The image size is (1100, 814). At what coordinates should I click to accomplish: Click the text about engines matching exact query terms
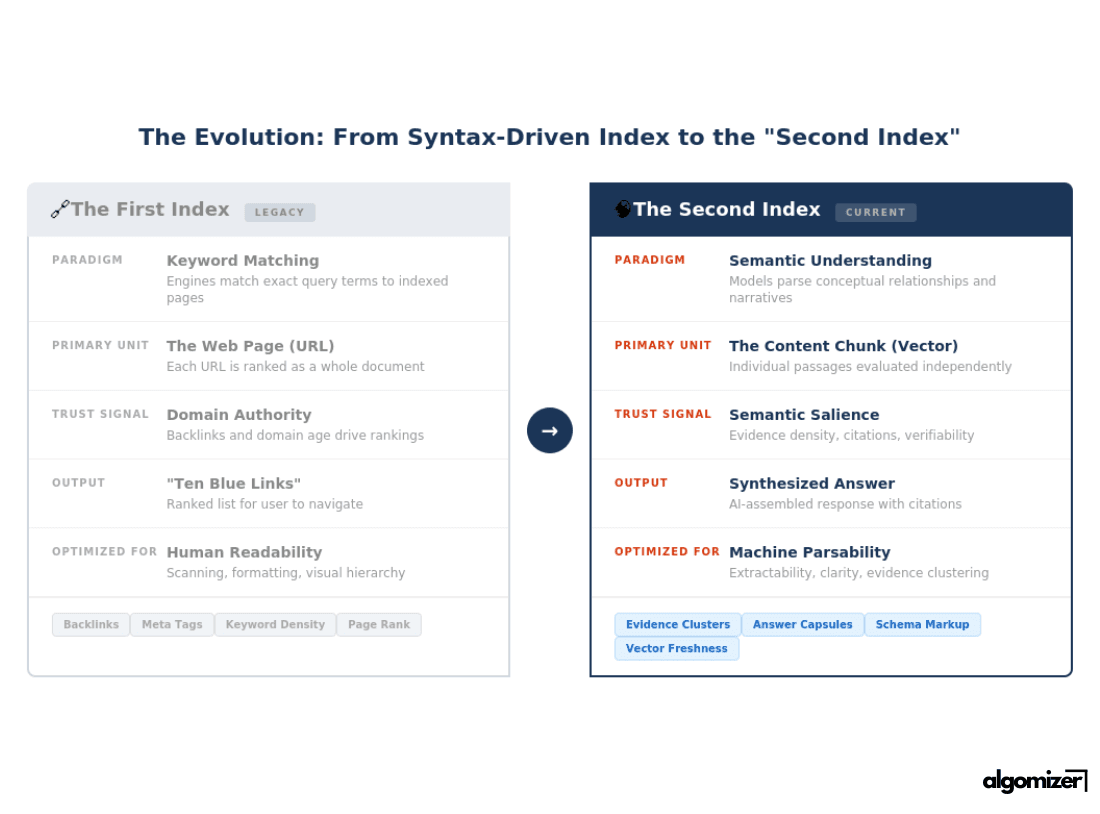coord(307,289)
